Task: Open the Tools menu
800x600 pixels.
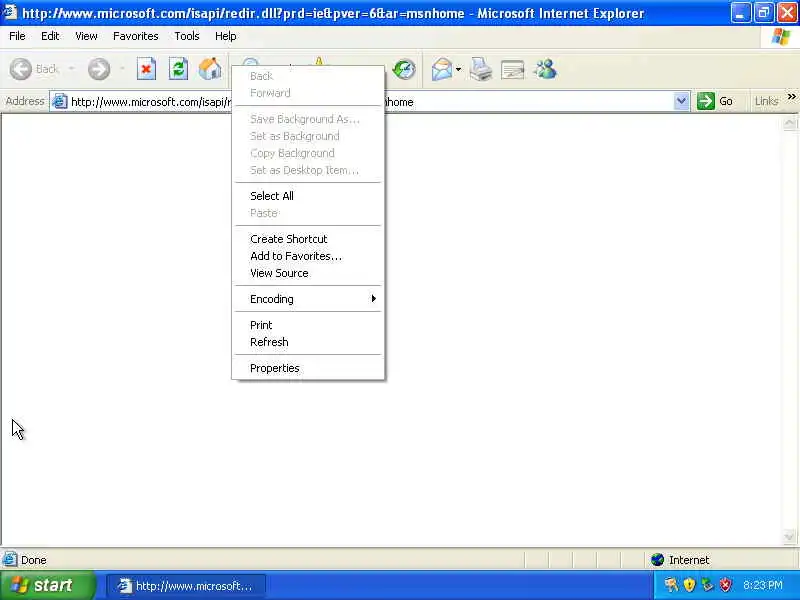Action: (187, 36)
